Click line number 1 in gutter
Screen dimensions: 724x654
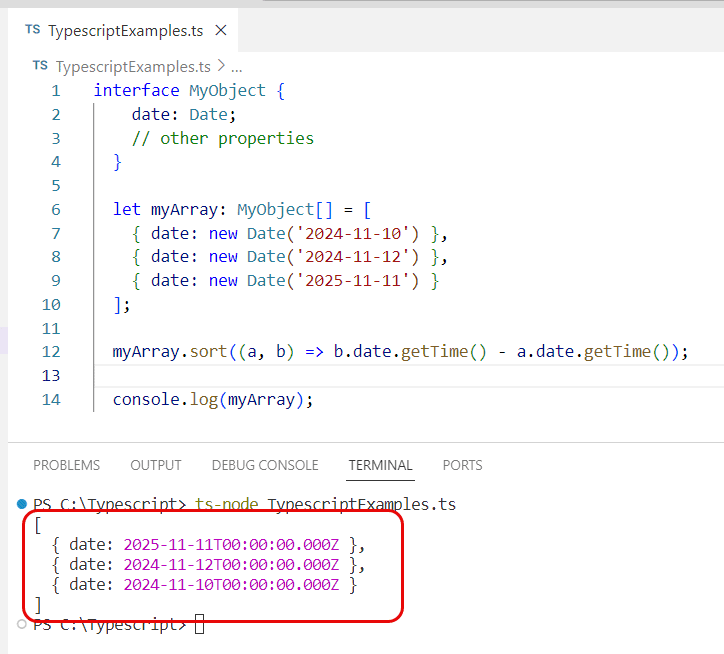56,91
